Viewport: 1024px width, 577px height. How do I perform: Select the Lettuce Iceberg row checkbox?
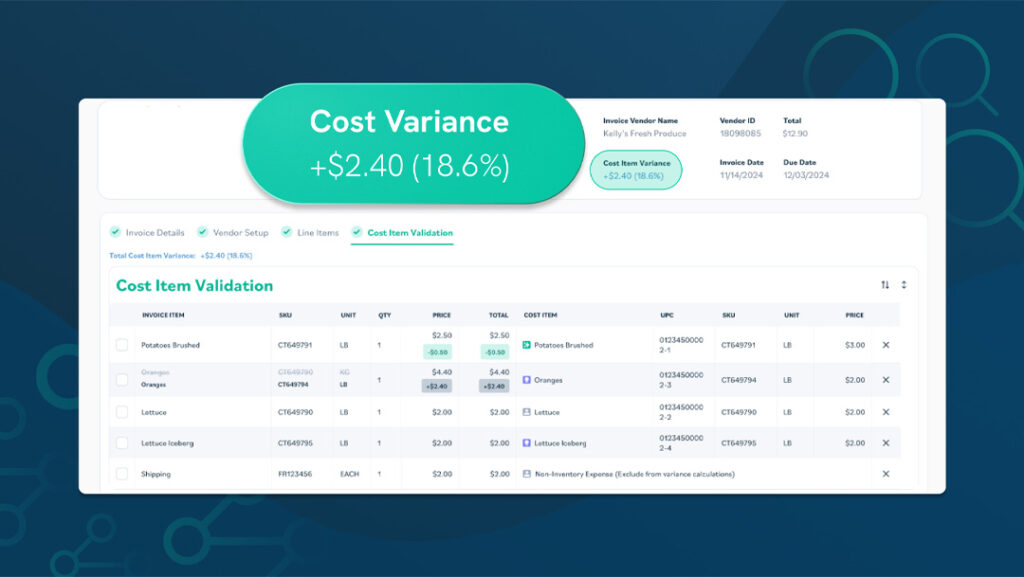coord(122,443)
